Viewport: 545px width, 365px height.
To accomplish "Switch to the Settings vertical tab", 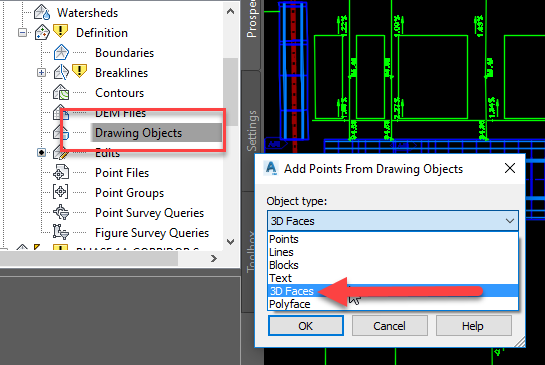I will tap(252, 131).
